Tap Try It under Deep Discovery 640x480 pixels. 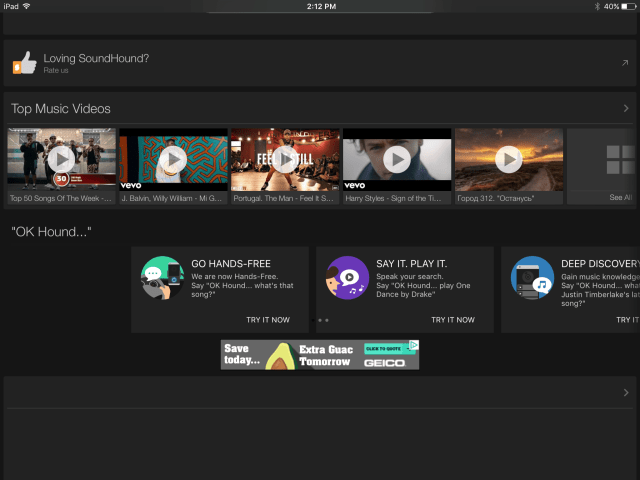click(627, 320)
